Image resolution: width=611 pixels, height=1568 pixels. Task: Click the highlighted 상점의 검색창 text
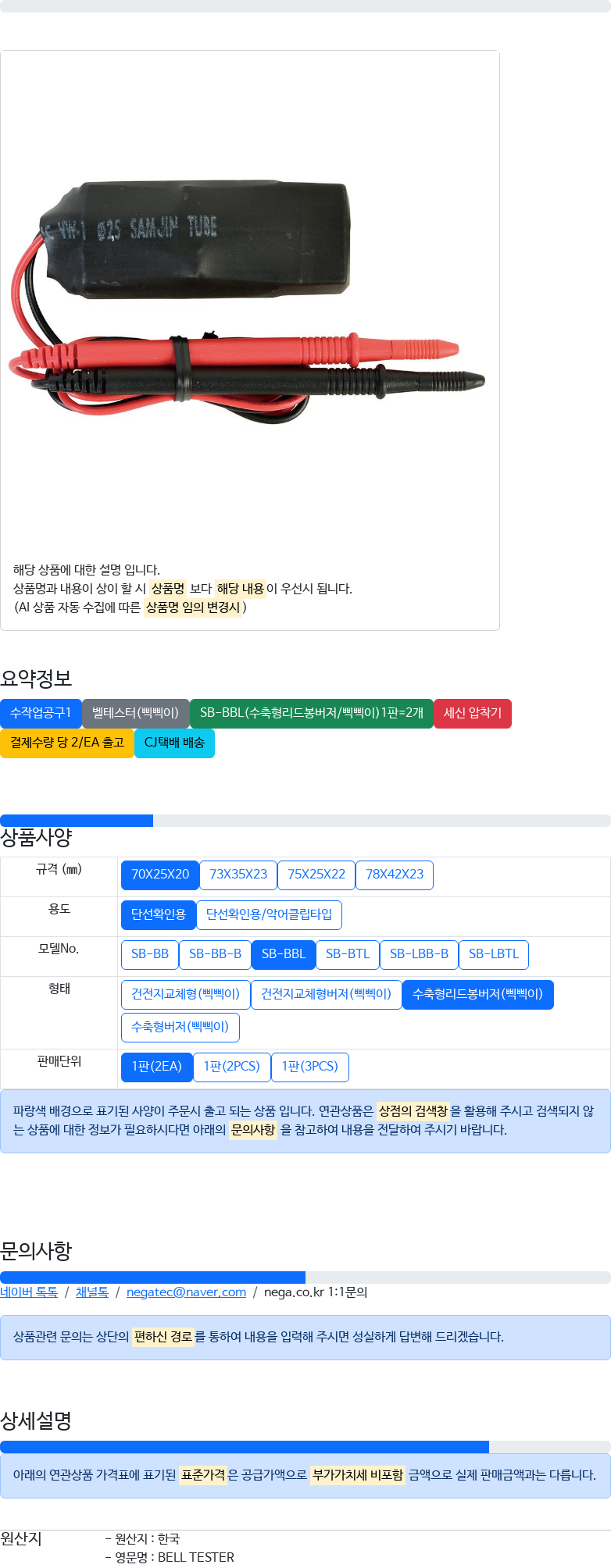click(413, 1111)
